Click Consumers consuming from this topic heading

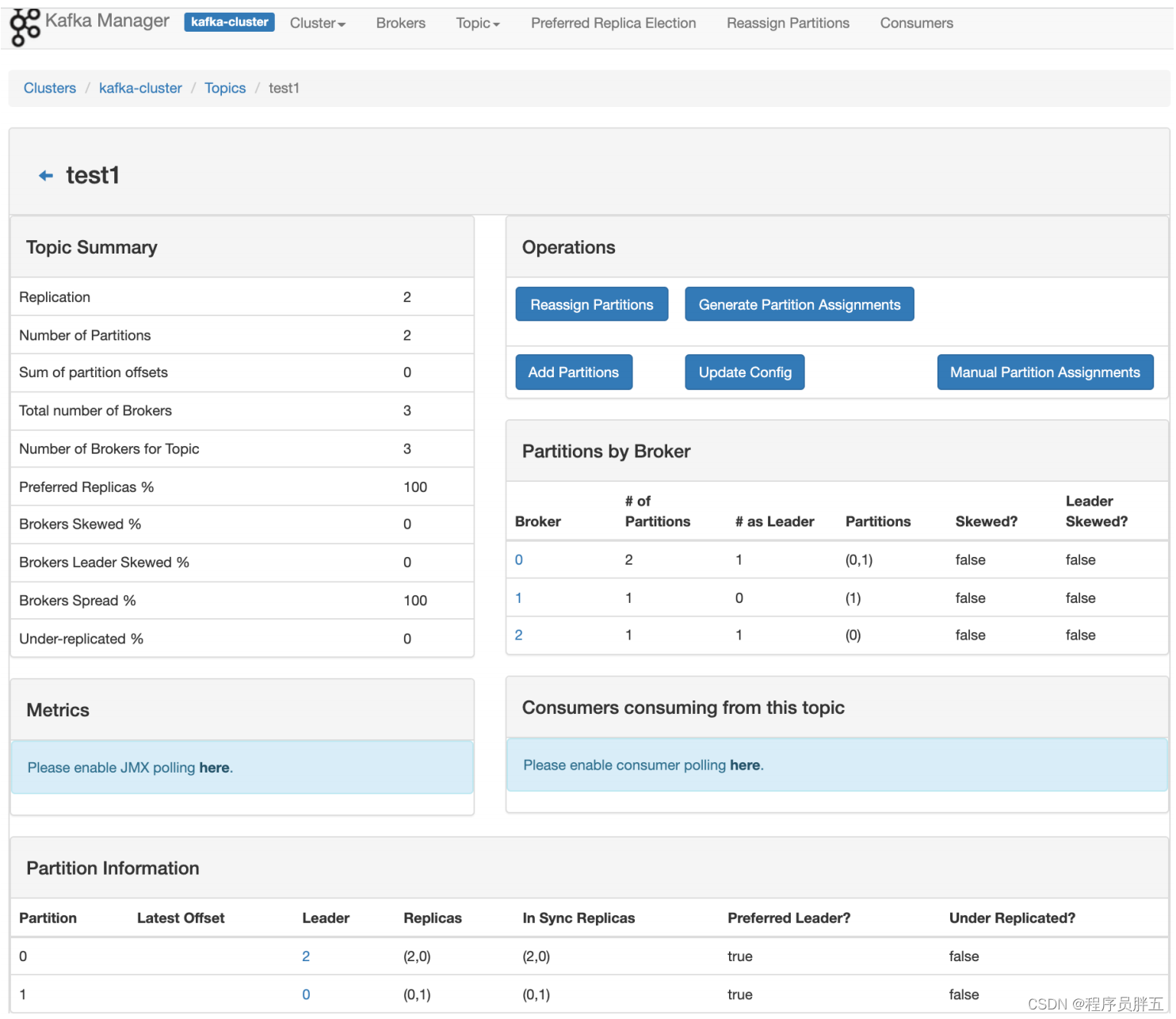coord(683,708)
